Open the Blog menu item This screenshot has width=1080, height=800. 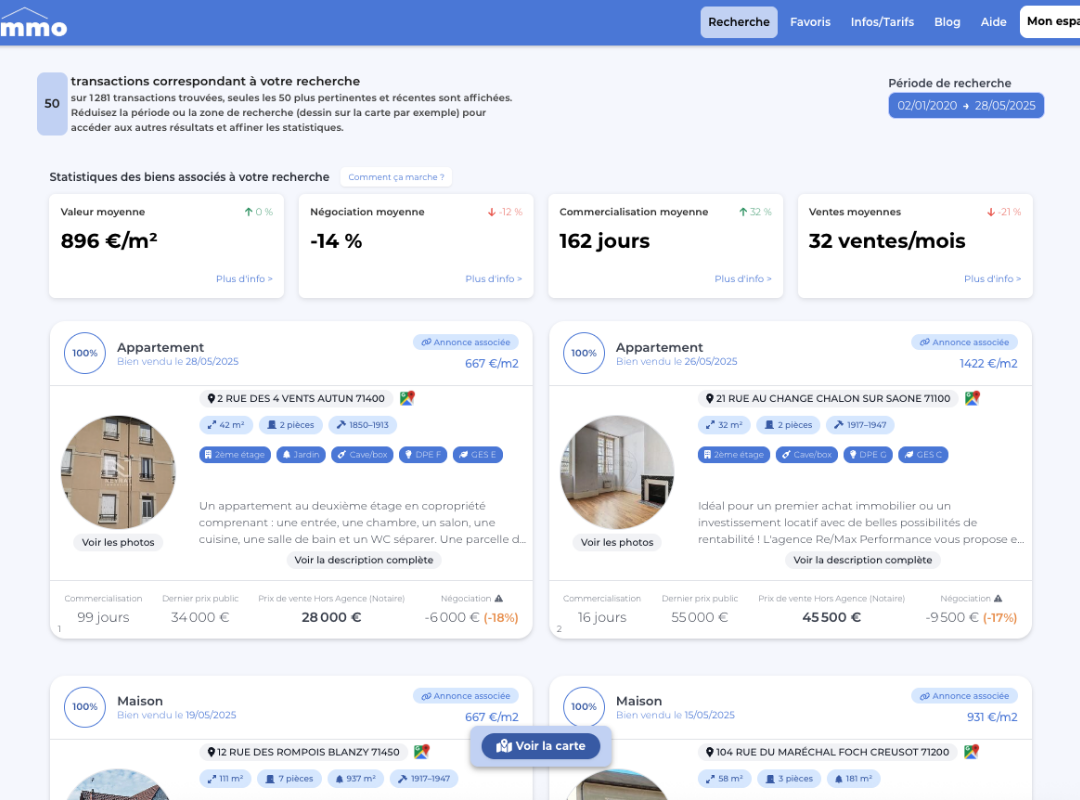[947, 21]
